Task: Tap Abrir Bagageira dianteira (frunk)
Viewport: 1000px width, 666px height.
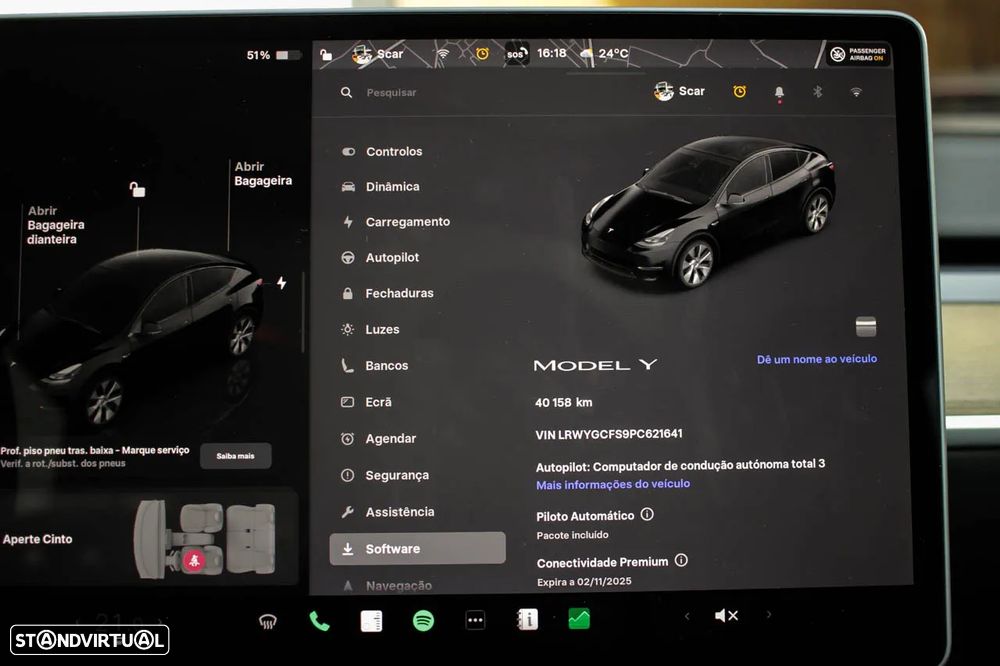Action: click(55, 225)
